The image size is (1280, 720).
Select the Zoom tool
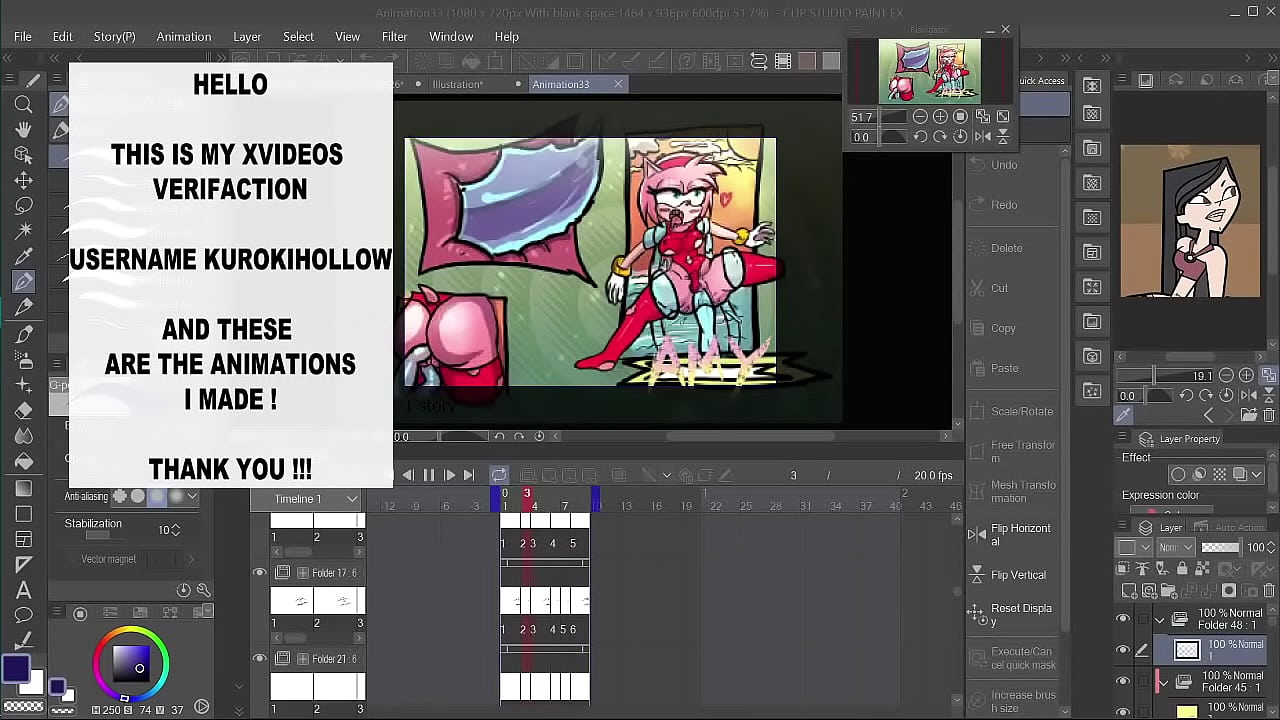coord(24,105)
